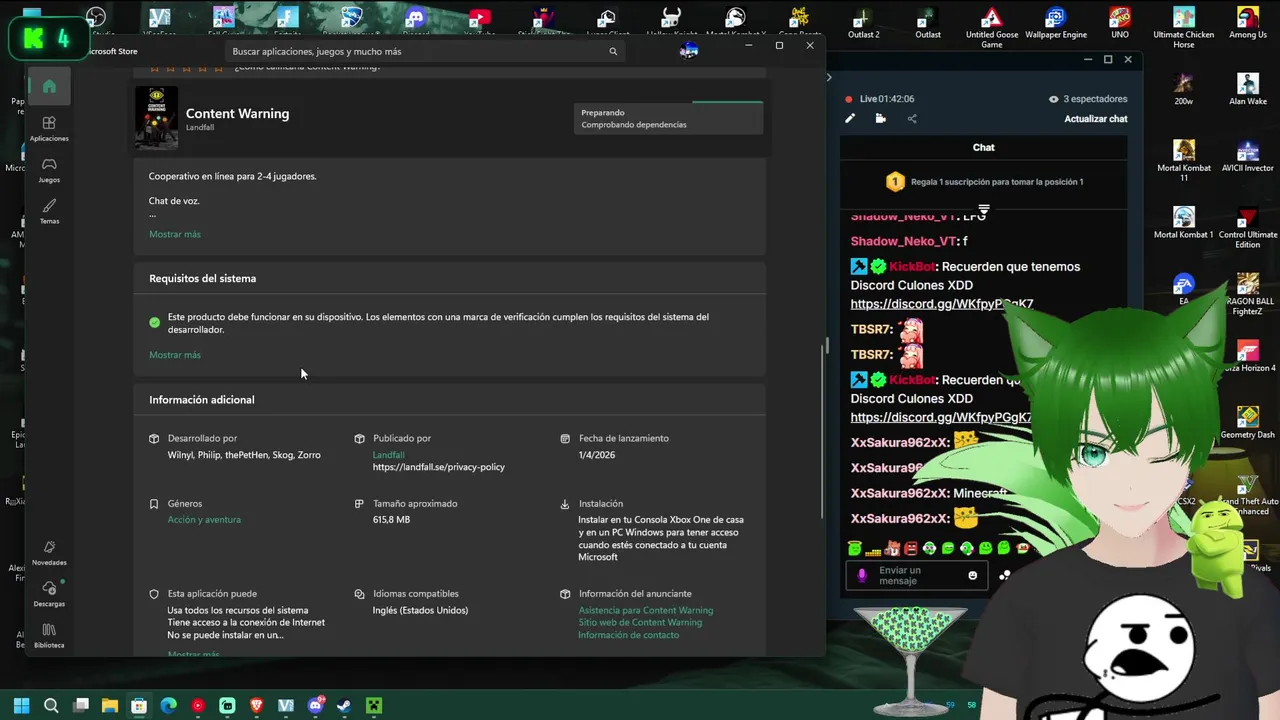Open Mortal Kombat 11 desktop shortcut
Screen dimensions: 1280x720
[x=1184, y=160]
